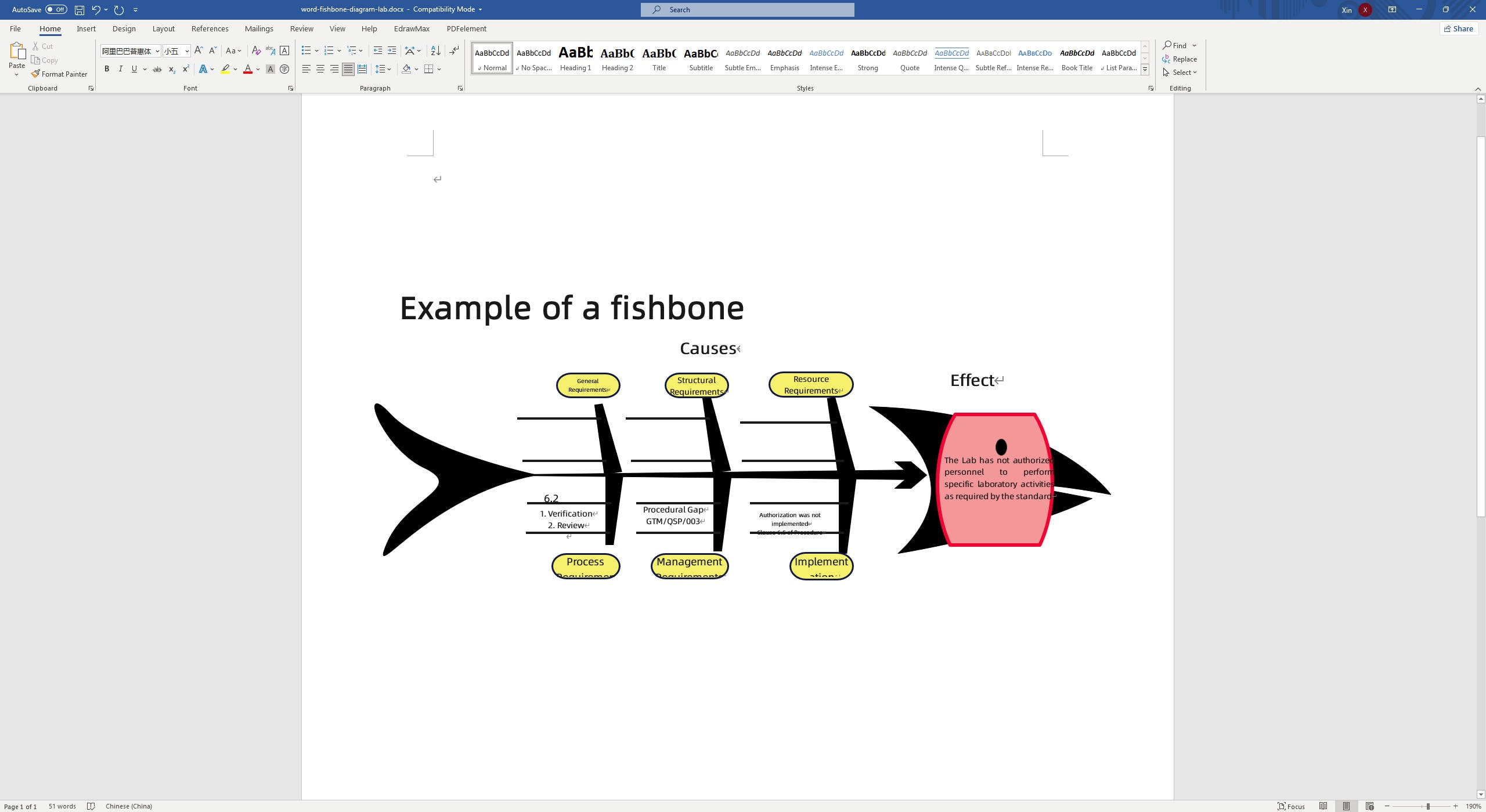Image resolution: width=1486 pixels, height=812 pixels.
Task: Click the Clear All Formatting icon
Action: pyautogui.click(x=257, y=50)
